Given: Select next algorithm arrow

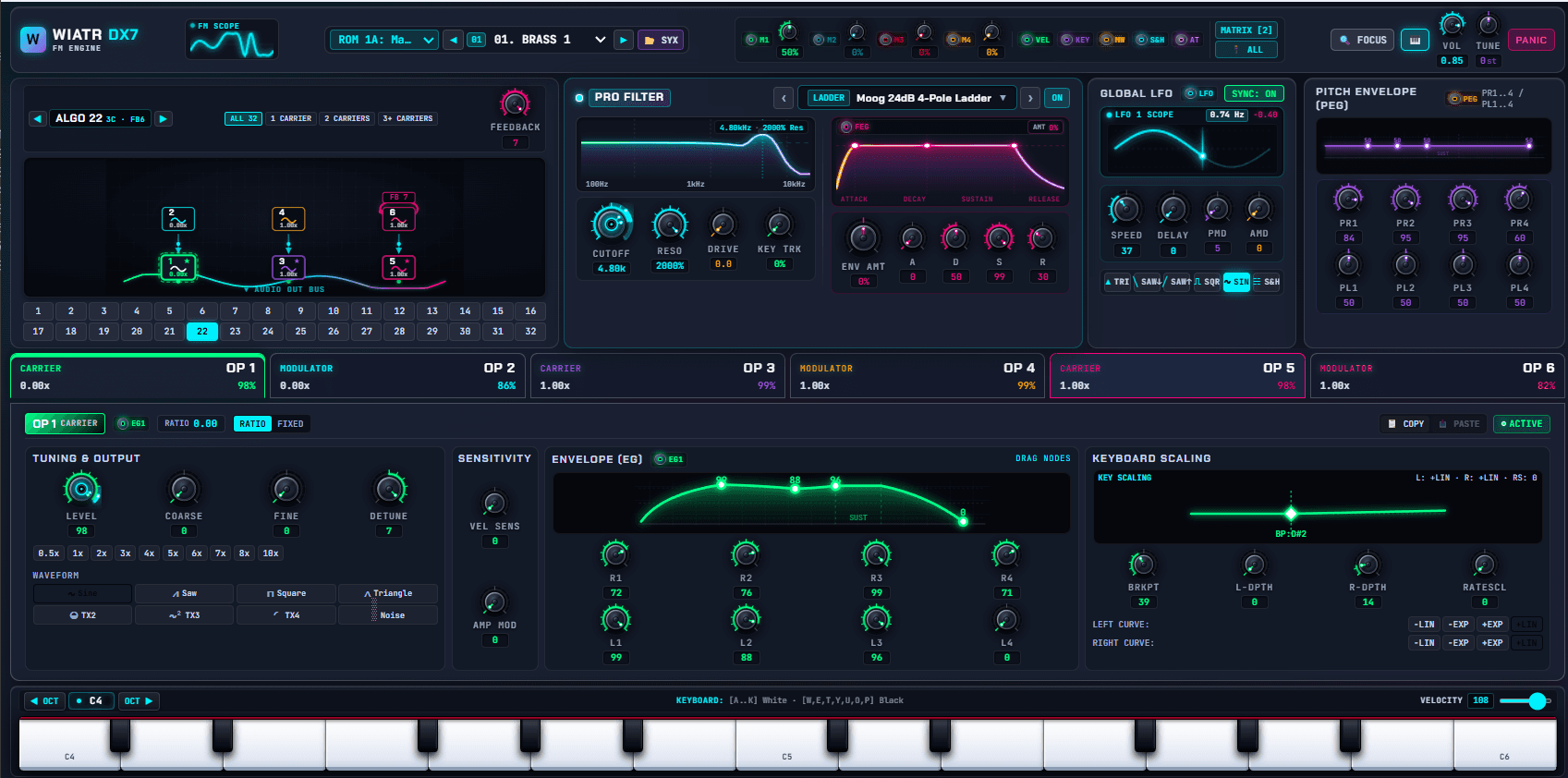Looking at the screenshot, I should [164, 118].
